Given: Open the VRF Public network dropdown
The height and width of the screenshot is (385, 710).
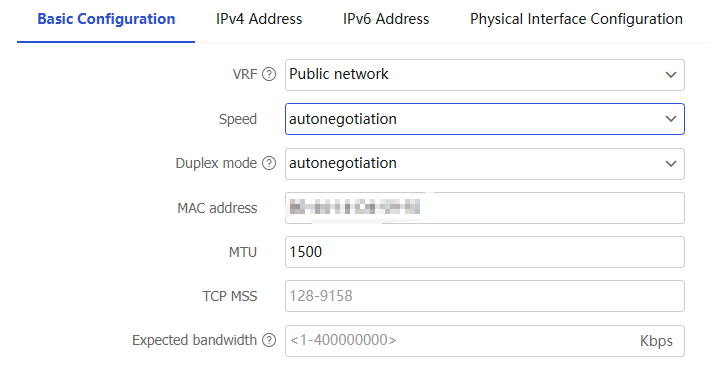Looking at the screenshot, I should pos(485,75).
